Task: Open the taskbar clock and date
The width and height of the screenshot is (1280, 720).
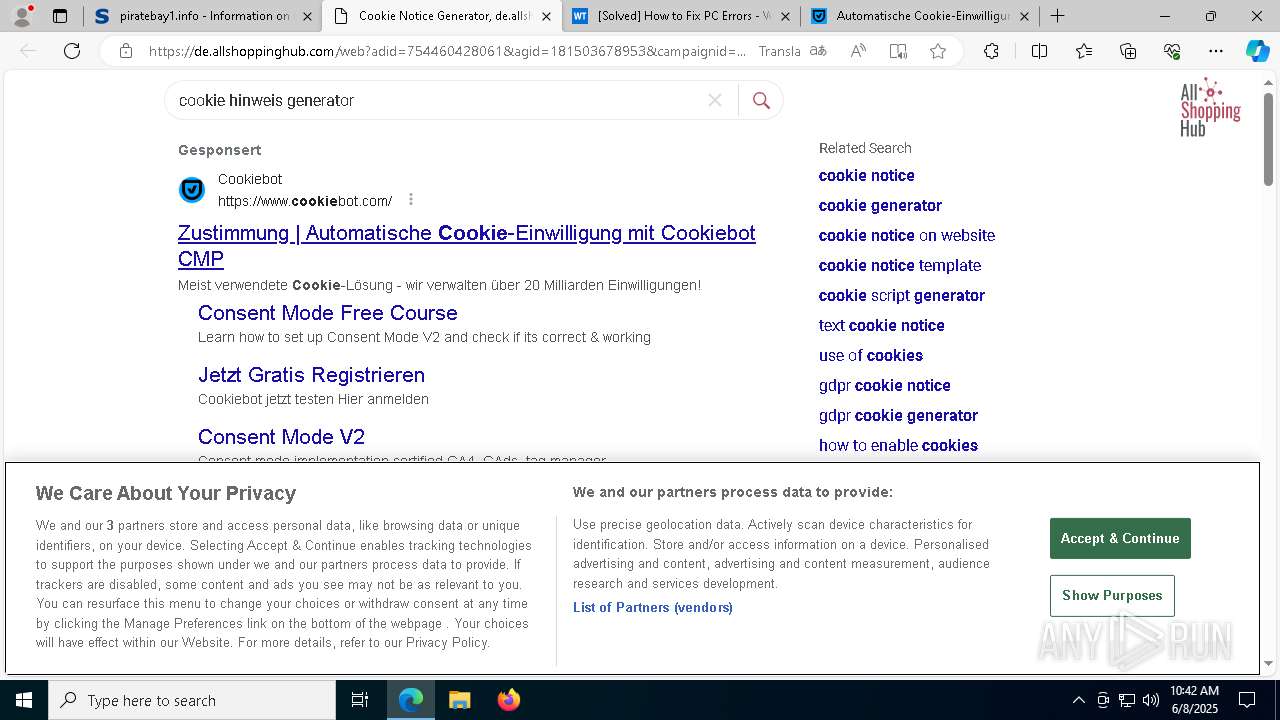Action: coord(1194,700)
